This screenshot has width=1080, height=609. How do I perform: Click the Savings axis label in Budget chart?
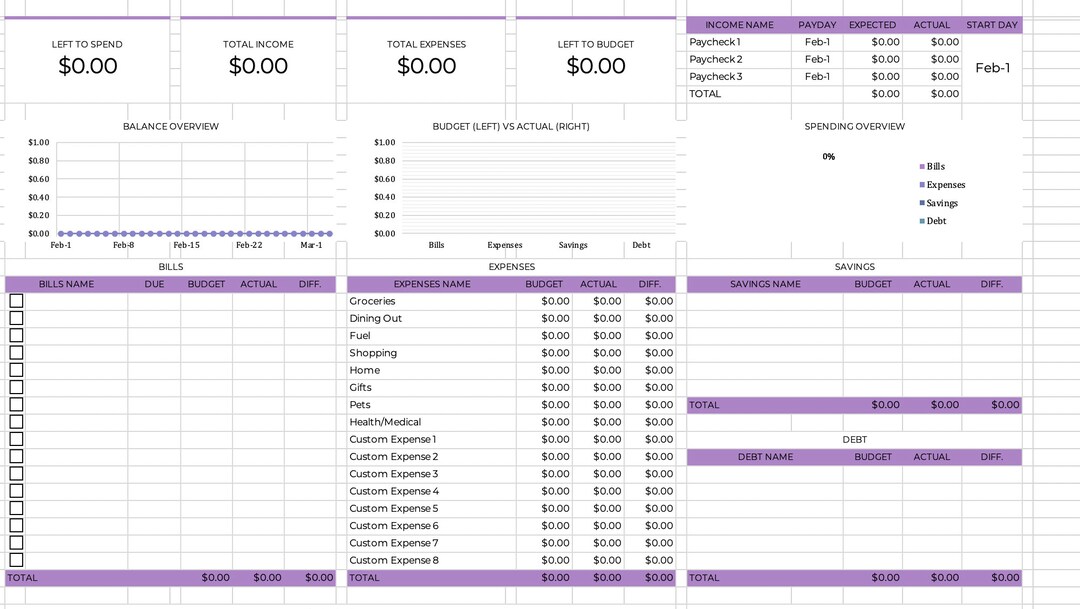point(573,245)
